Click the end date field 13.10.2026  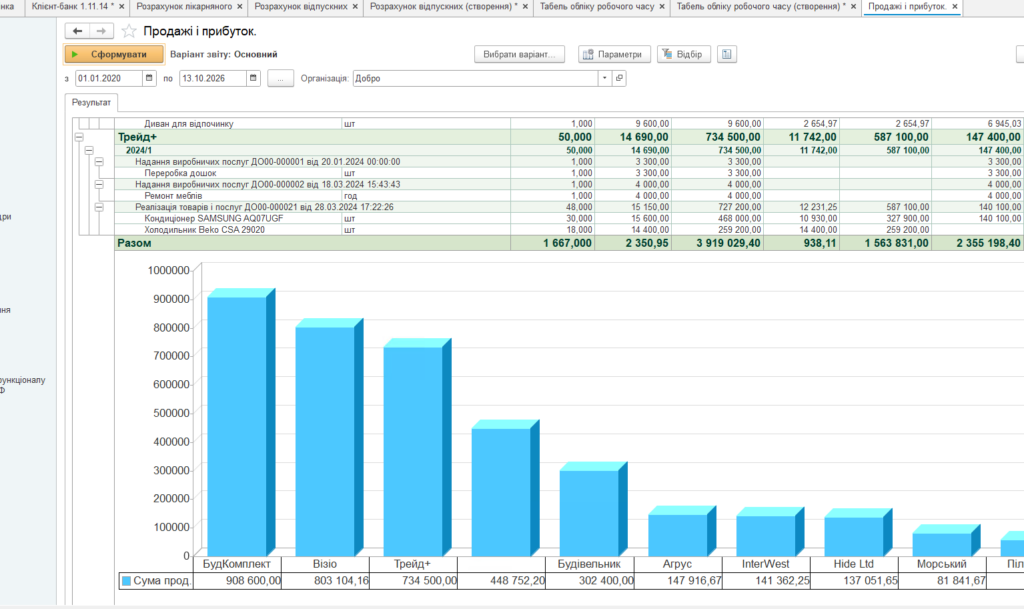click(x=213, y=78)
